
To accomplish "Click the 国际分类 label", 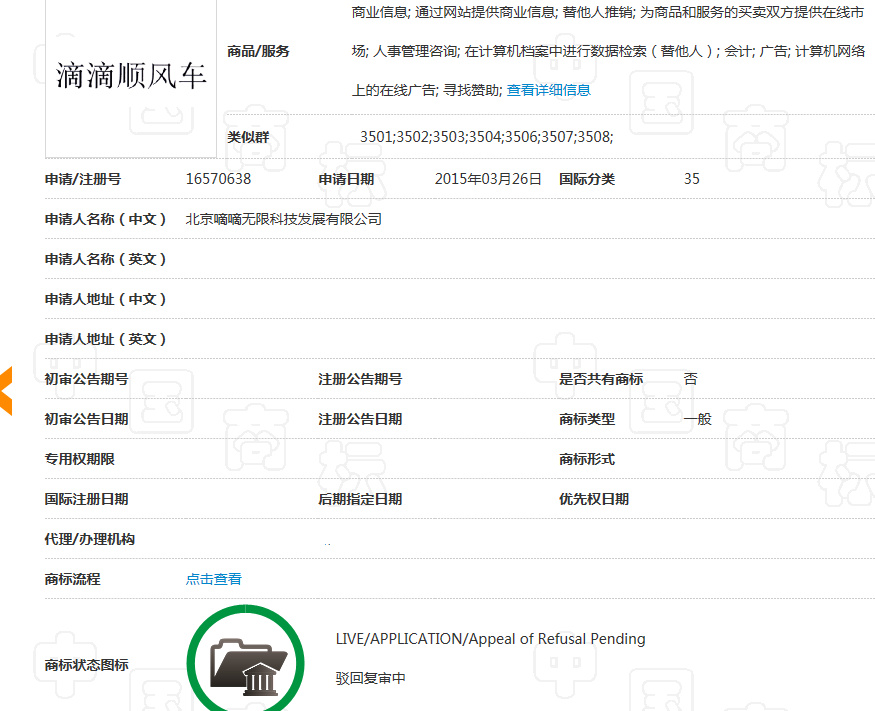I will click(x=587, y=179).
